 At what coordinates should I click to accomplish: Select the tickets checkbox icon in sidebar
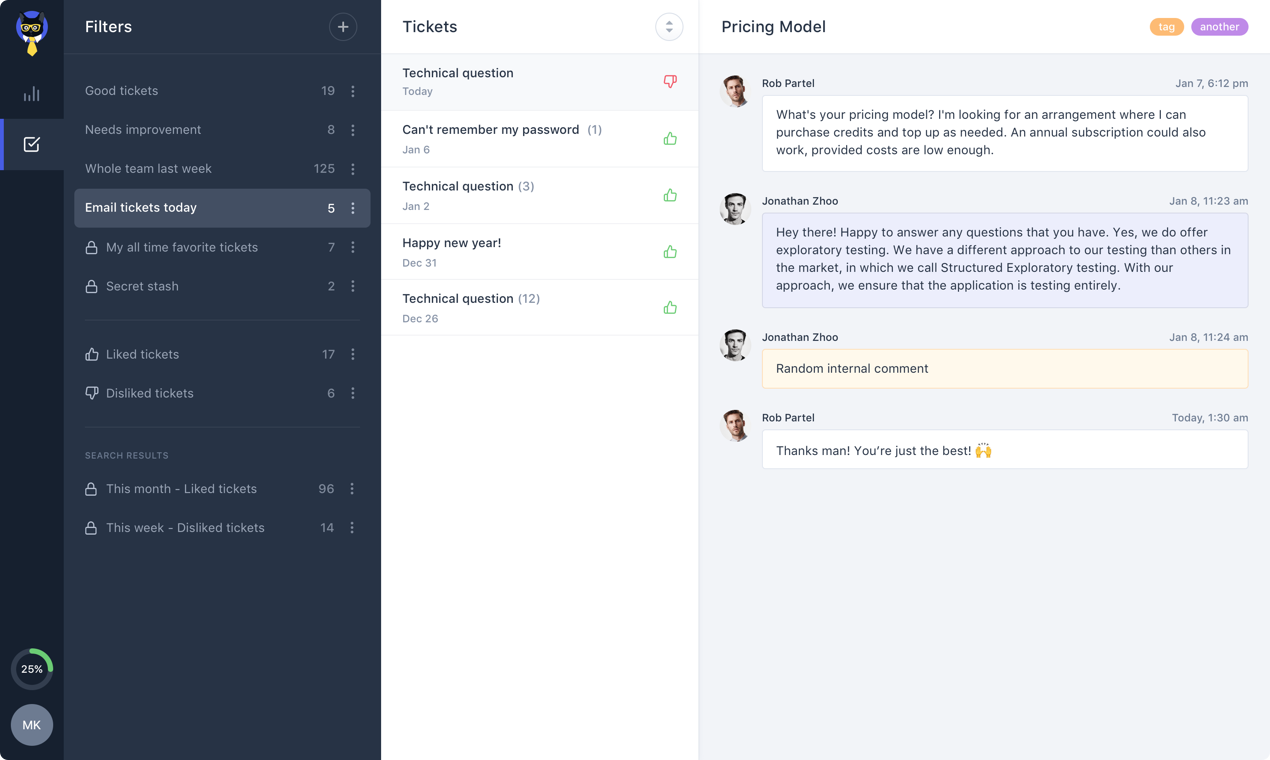click(31, 143)
